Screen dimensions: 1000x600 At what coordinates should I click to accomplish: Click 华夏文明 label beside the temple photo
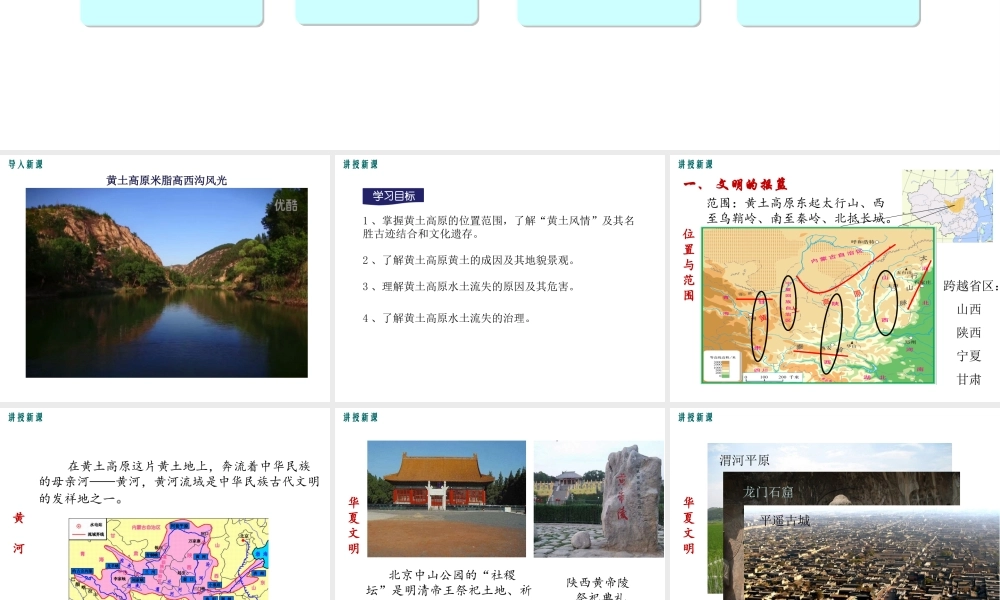354,525
